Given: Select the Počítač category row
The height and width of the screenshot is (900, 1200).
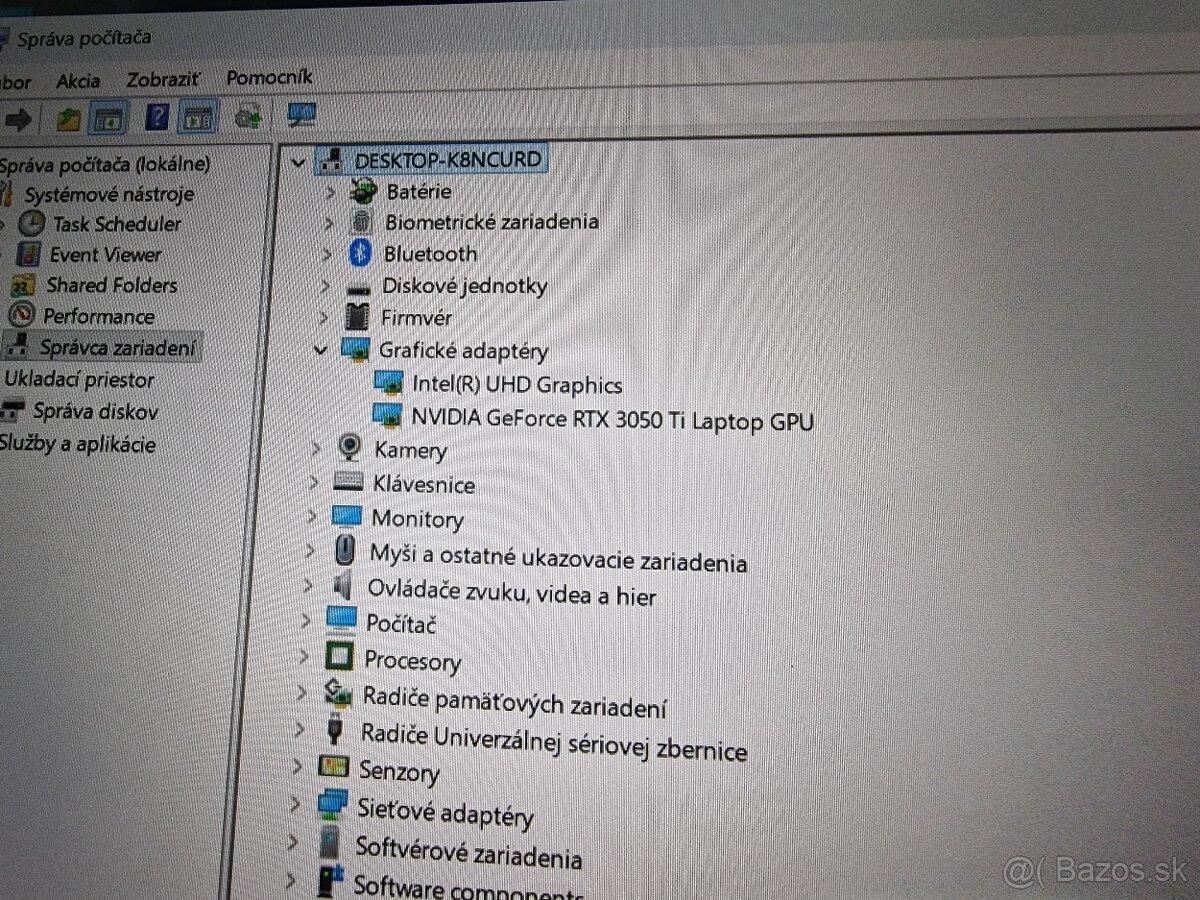Looking at the screenshot, I should coord(401,622).
